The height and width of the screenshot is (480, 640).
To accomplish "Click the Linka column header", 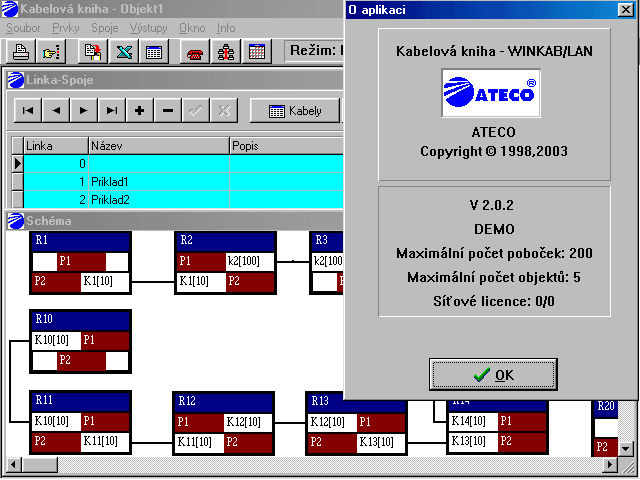I will pos(56,146).
